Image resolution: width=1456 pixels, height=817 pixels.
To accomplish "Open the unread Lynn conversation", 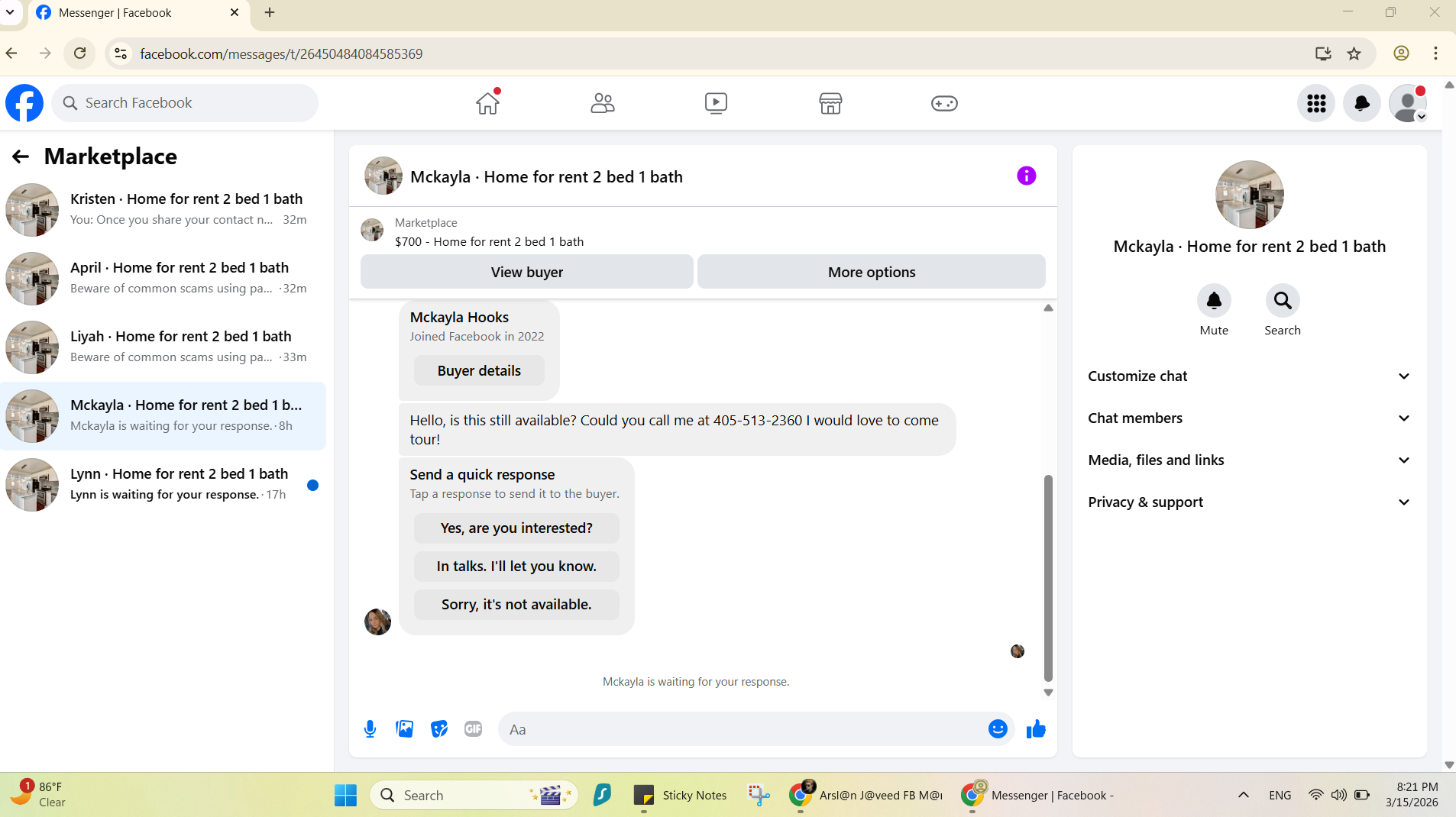I will pyautogui.click(x=163, y=485).
